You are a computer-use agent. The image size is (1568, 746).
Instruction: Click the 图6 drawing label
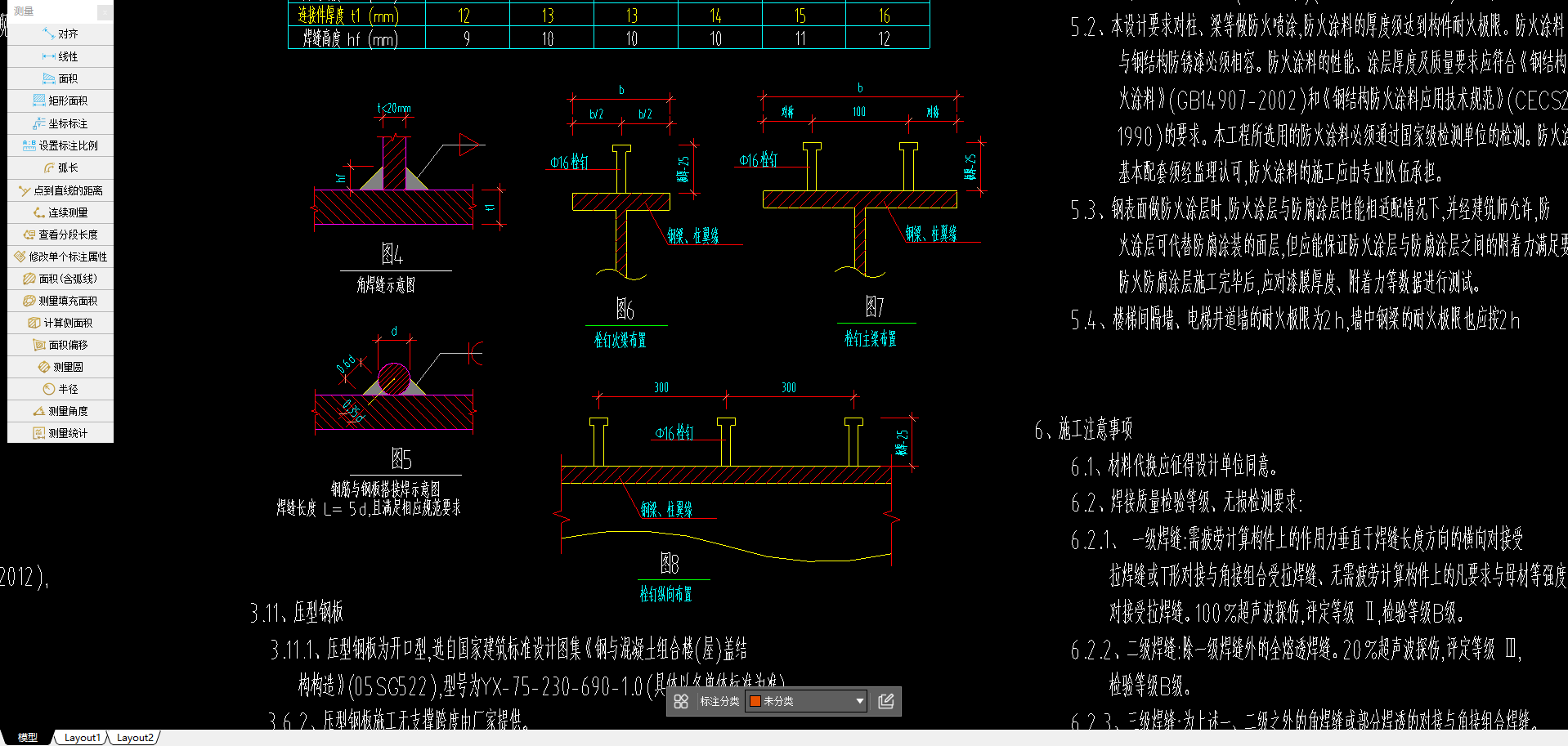click(x=625, y=309)
